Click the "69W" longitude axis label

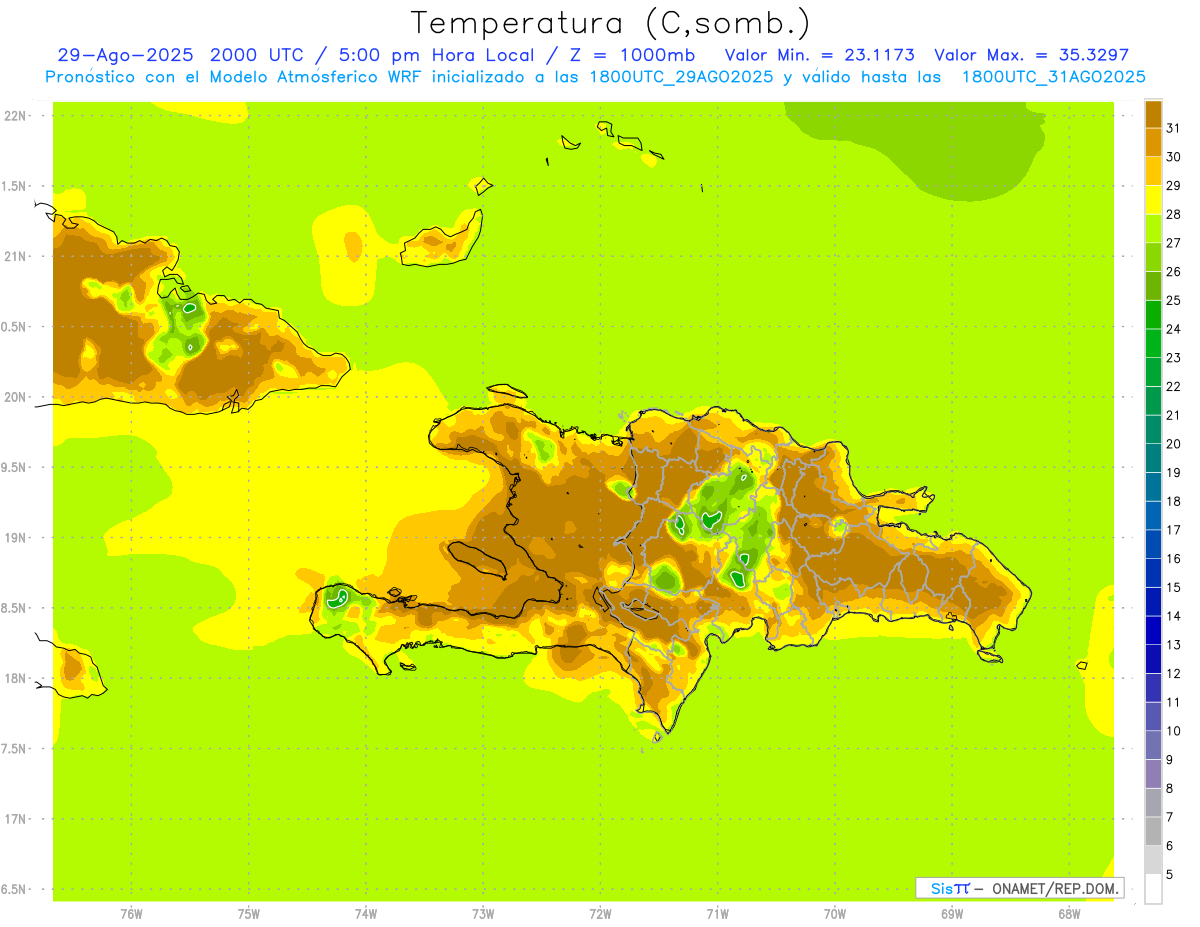(952, 914)
